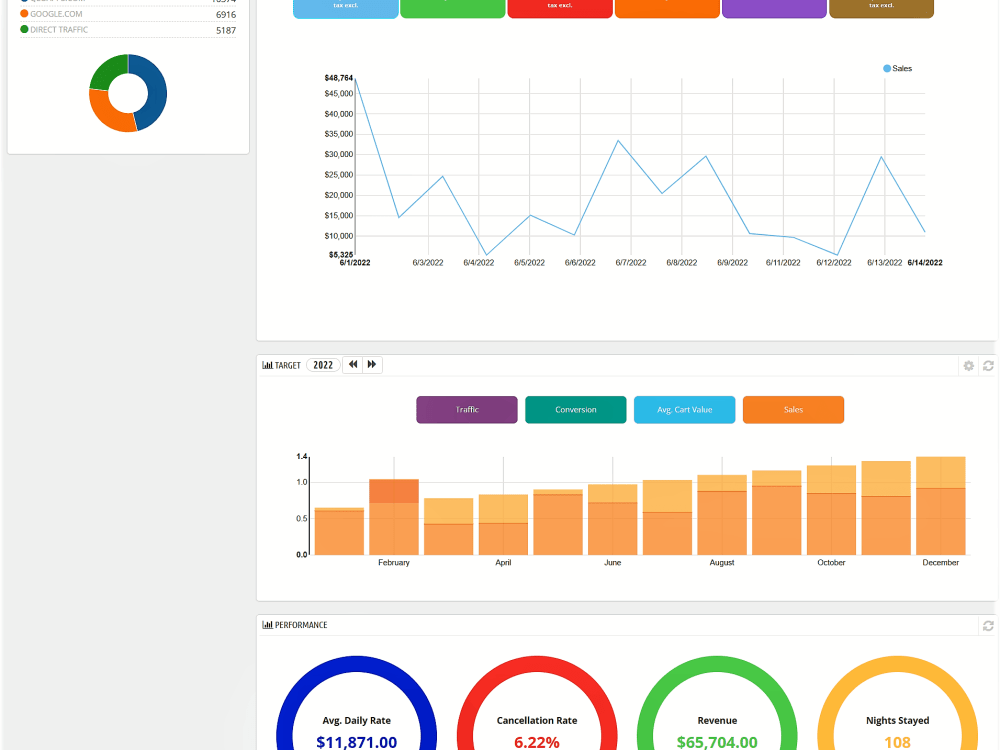Select the 2022 year pill
Viewport: 1000px width, 750px height.
coord(323,365)
